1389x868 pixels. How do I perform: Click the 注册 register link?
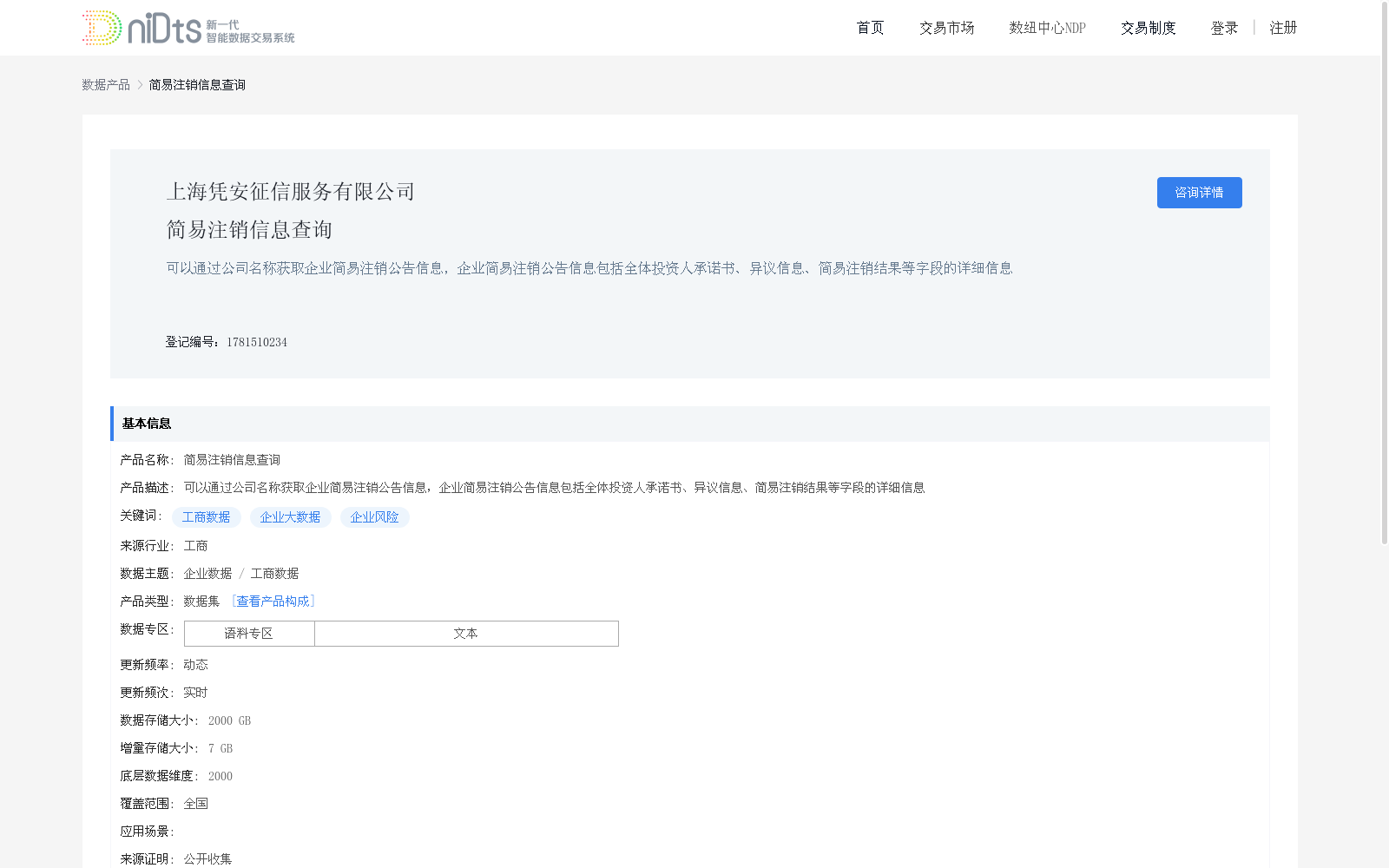click(1283, 28)
